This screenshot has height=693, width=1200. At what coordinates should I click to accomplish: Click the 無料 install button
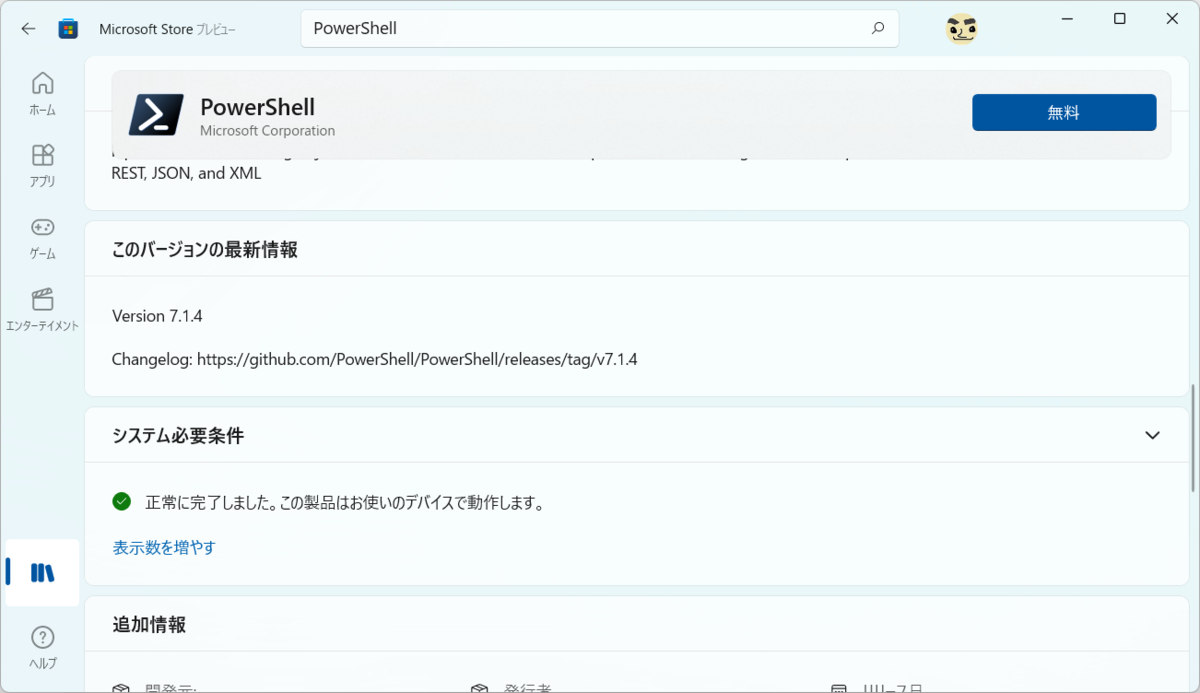coord(1064,113)
